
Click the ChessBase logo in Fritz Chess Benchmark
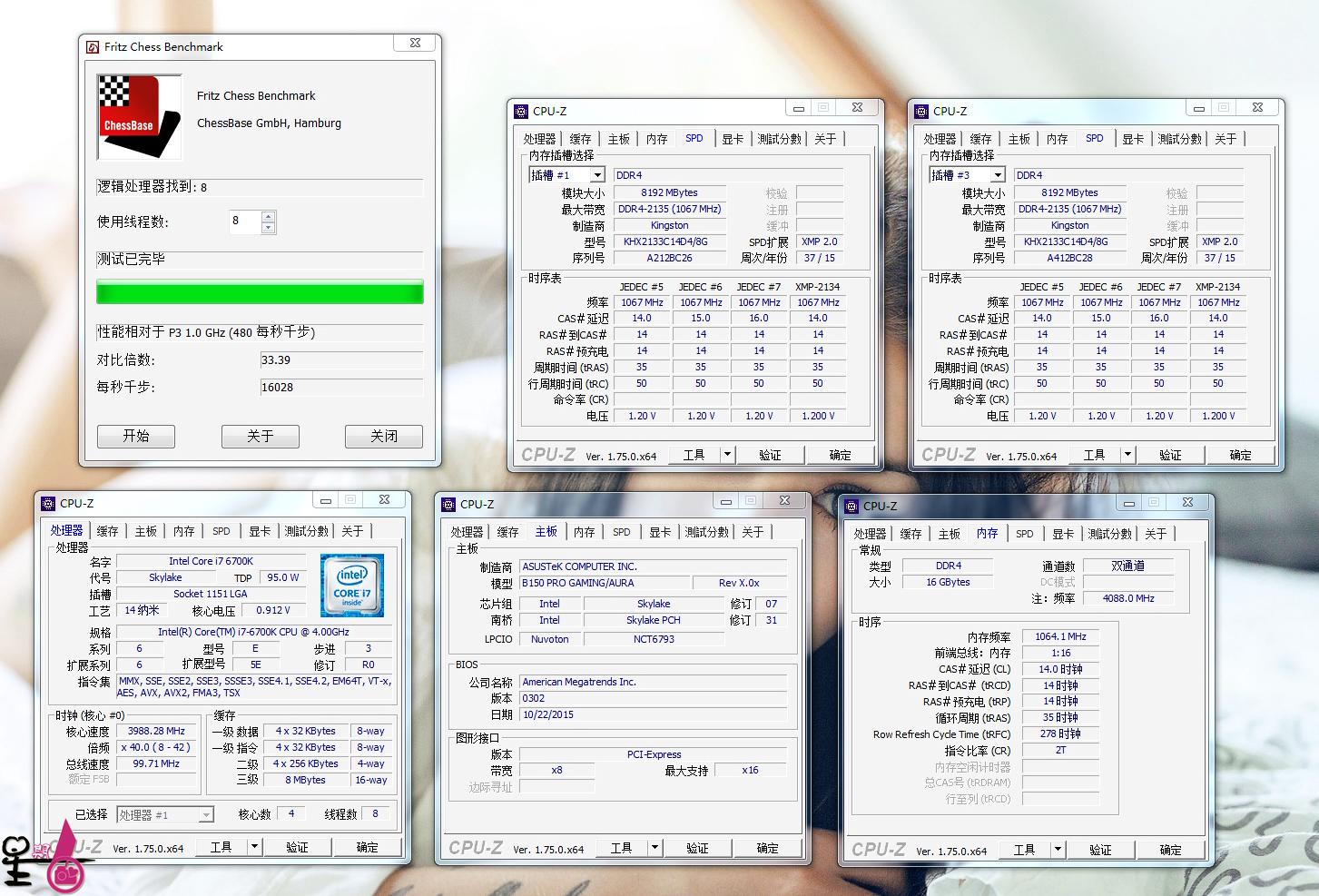(x=140, y=117)
